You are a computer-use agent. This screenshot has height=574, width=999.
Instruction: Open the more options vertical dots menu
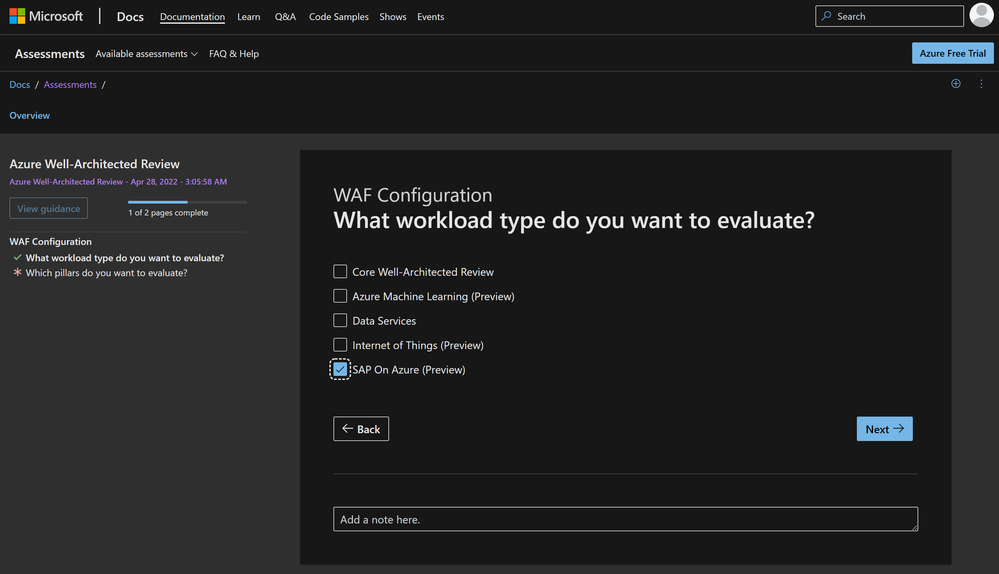(981, 83)
